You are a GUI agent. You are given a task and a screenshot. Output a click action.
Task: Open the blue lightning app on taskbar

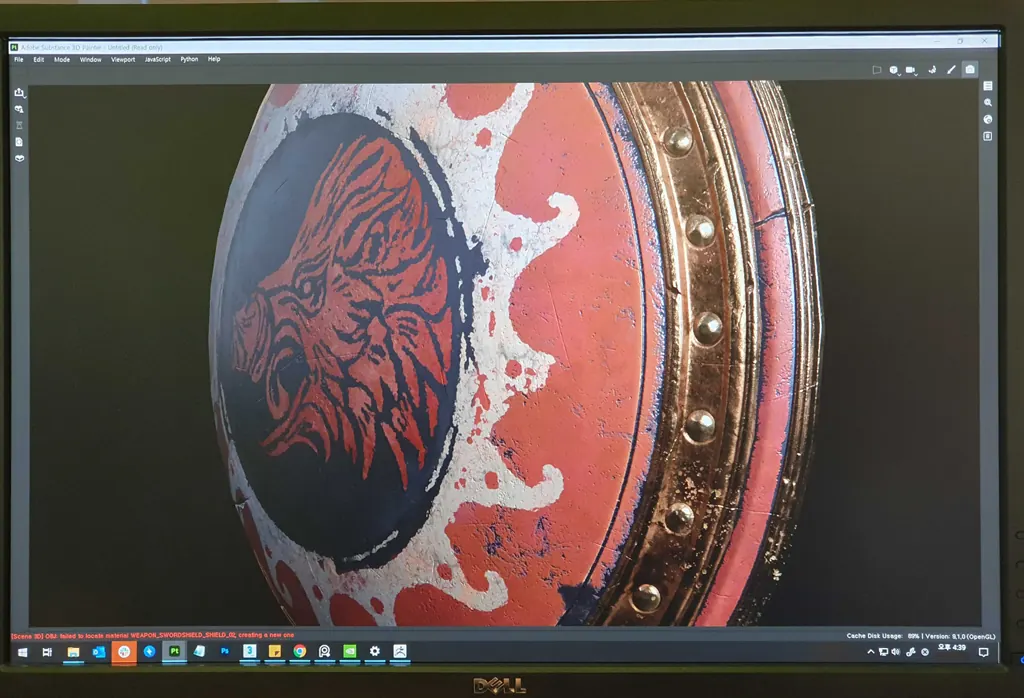(150, 652)
